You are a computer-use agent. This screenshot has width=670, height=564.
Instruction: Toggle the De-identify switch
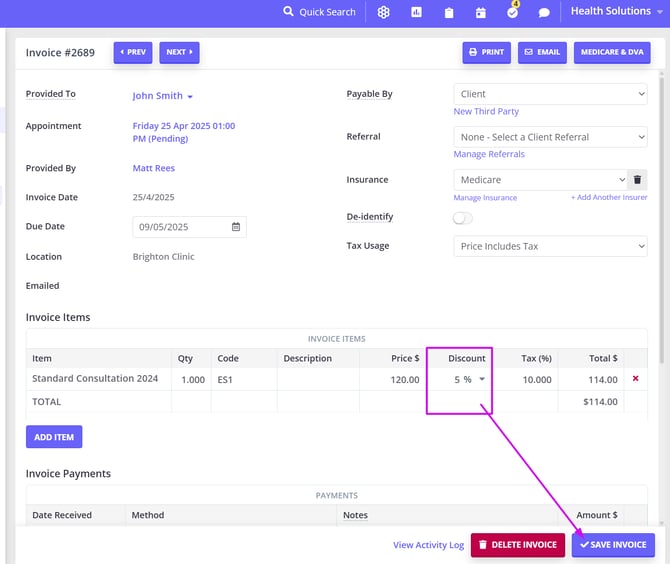click(463, 217)
